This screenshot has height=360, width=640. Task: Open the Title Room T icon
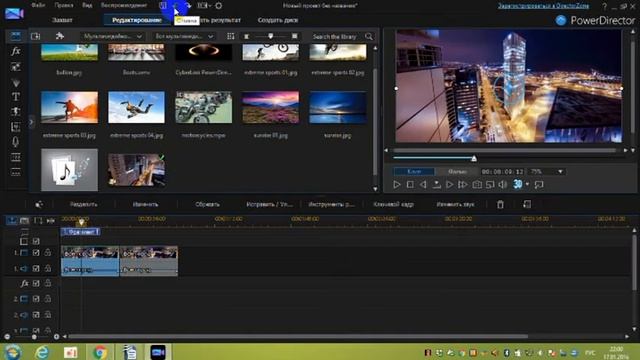16,97
